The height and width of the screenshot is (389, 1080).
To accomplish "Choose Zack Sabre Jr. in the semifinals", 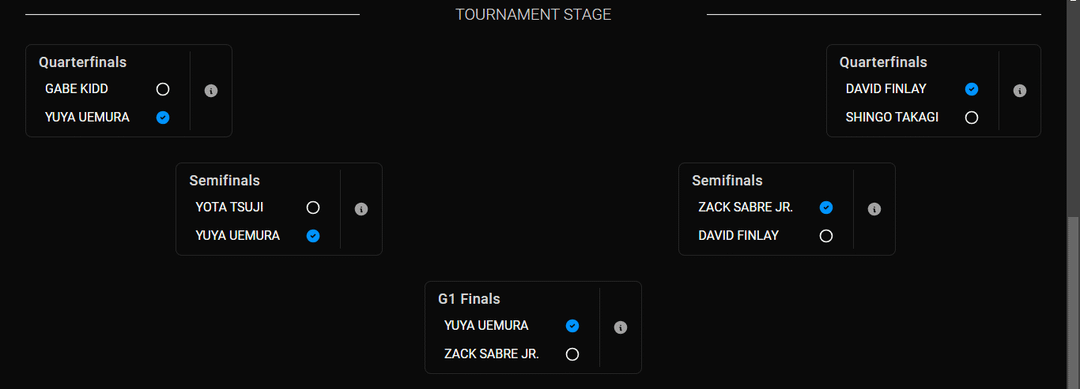I will coord(826,207).
